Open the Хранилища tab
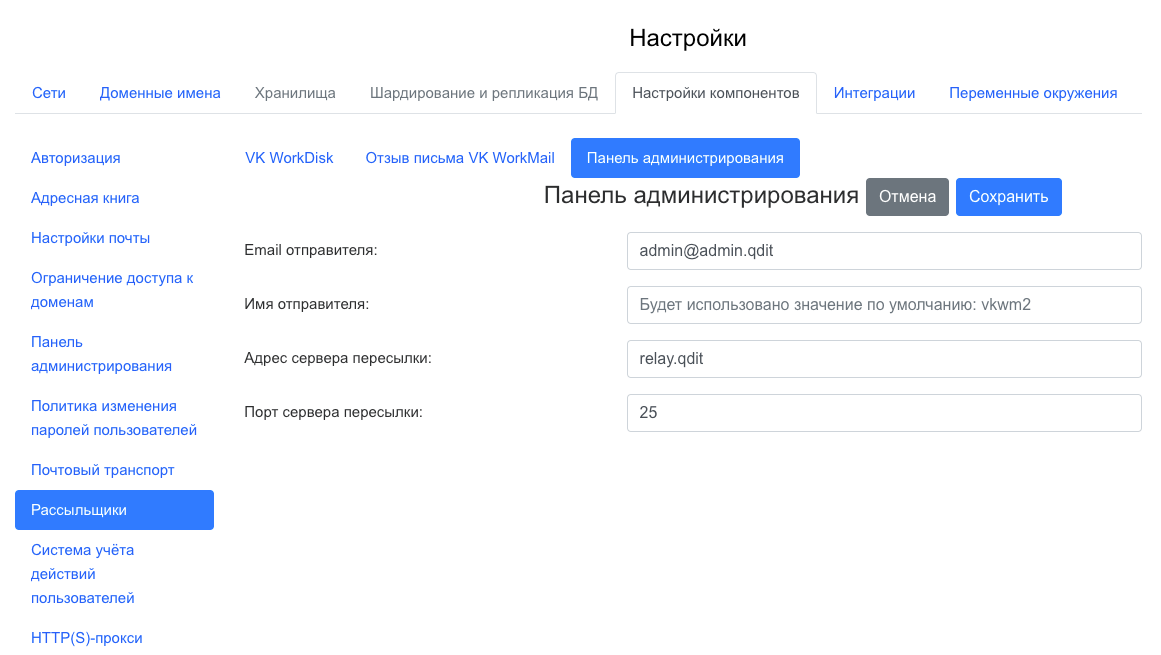 [295, 93]
